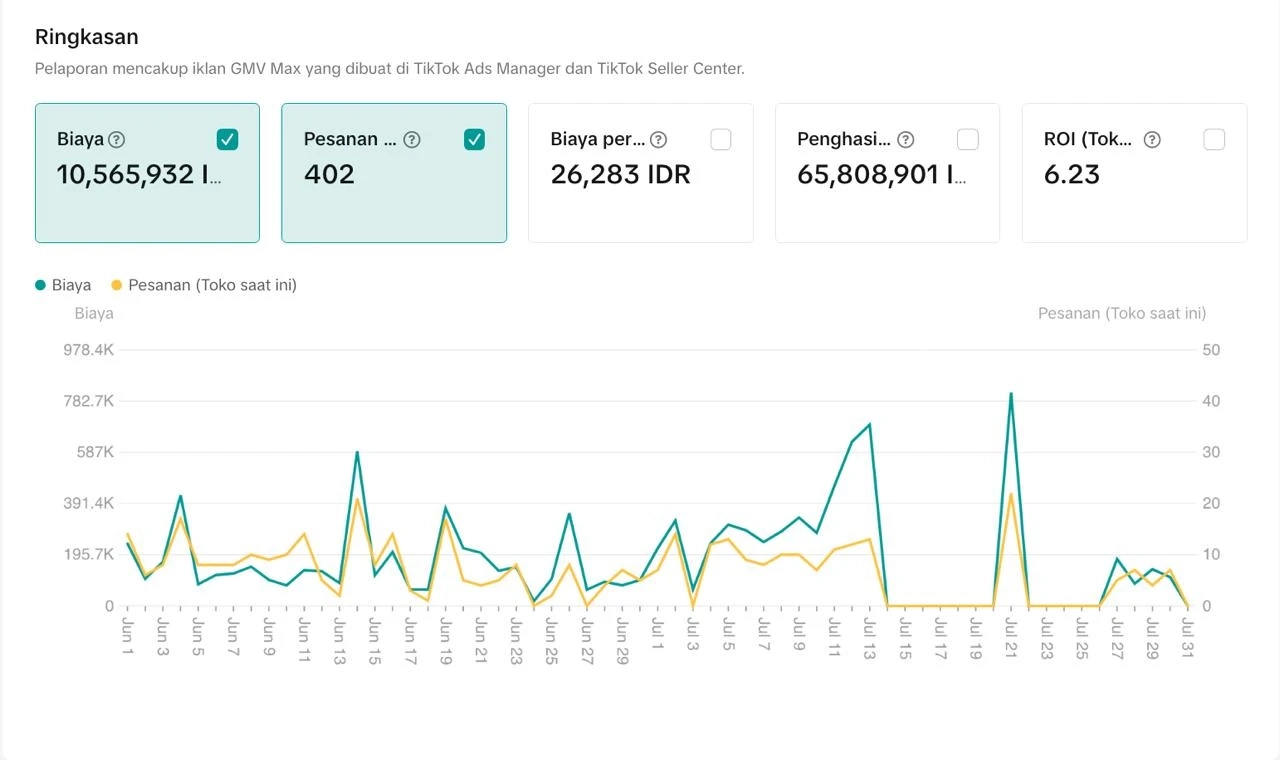
Task: Click the Jun 1 label on x-axis
Action: click(x=127, y=635)
